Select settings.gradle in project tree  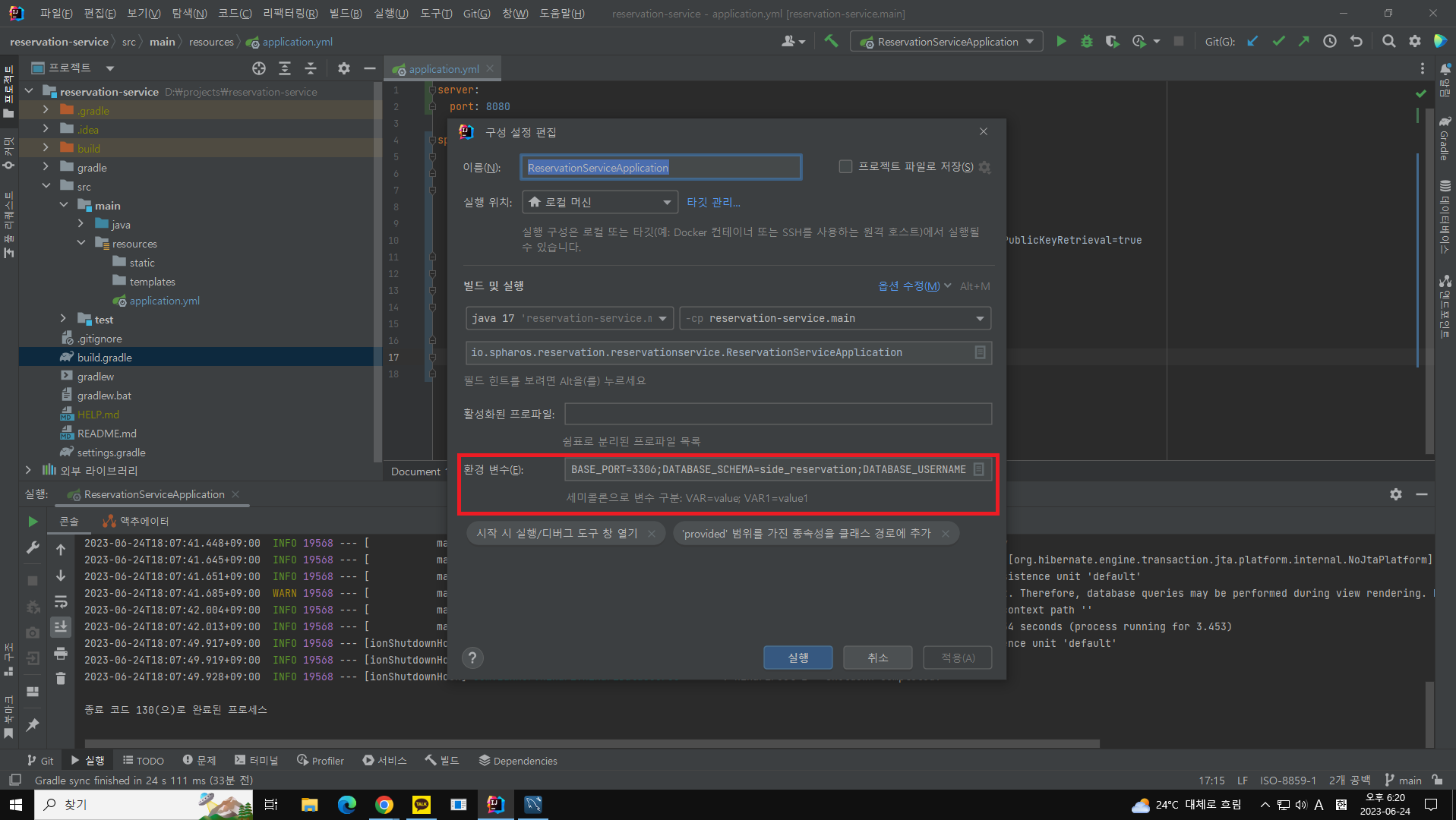click(111, 452)
